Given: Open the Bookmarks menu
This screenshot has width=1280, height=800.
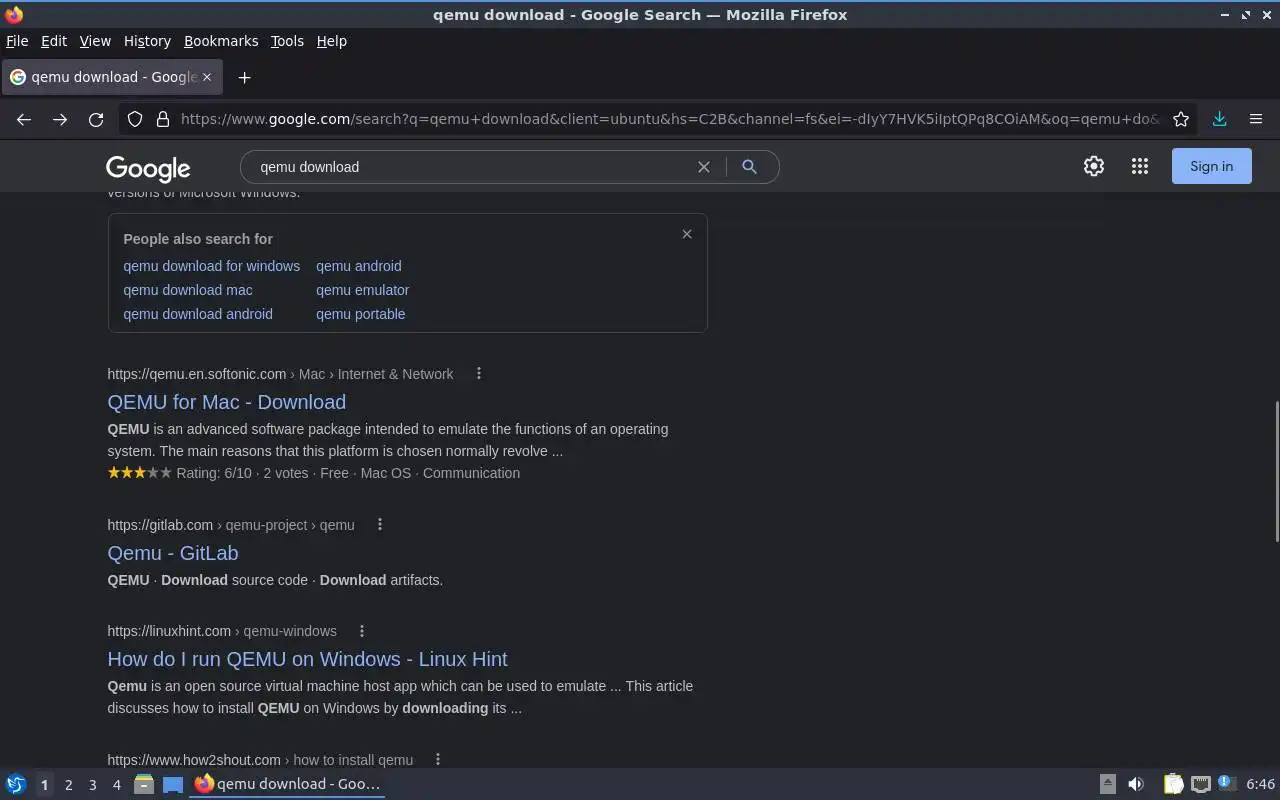Looking at the screenshot, I should tap(221, 41).
